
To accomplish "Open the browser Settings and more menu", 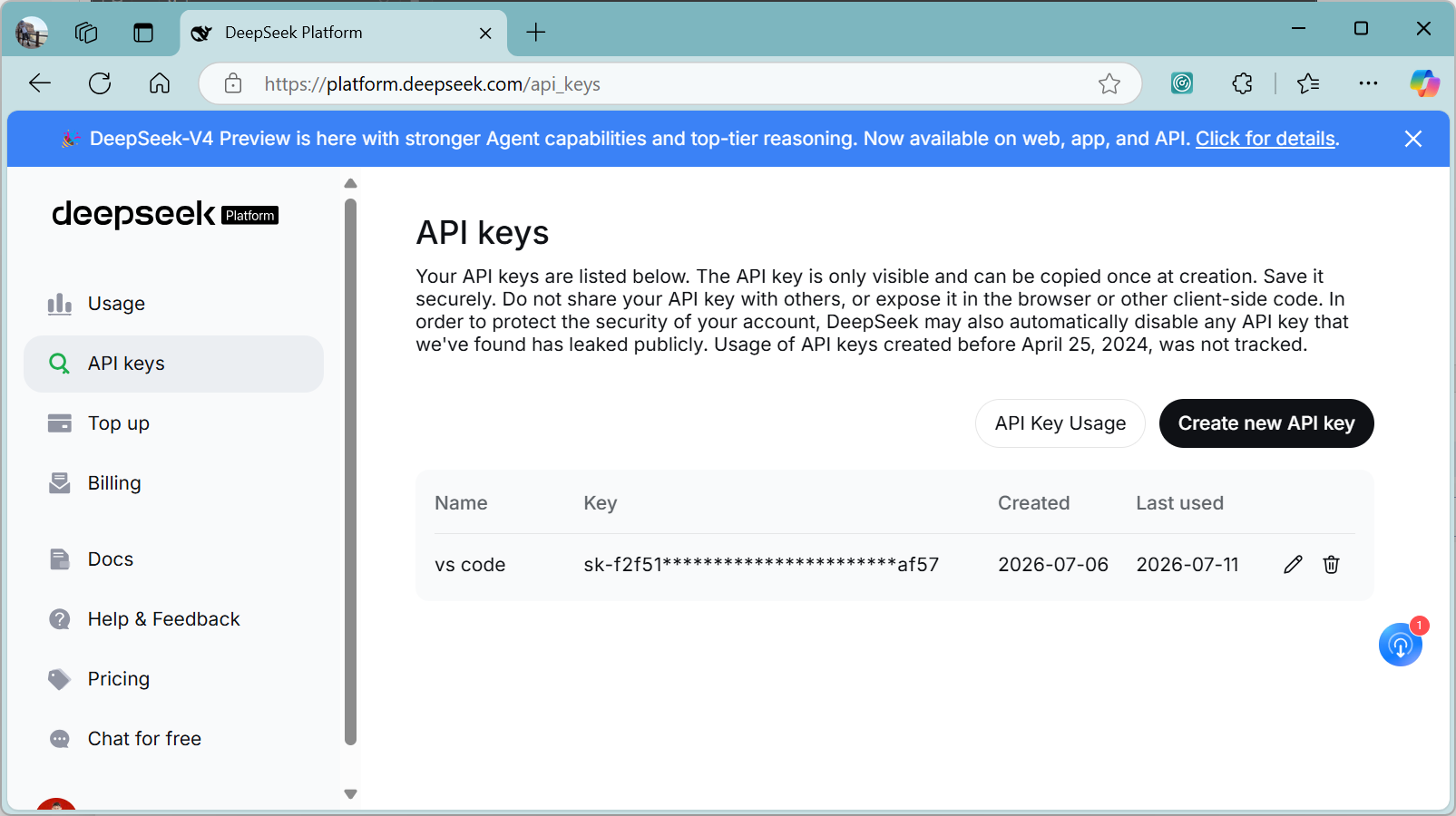I will pos(1368,83).
